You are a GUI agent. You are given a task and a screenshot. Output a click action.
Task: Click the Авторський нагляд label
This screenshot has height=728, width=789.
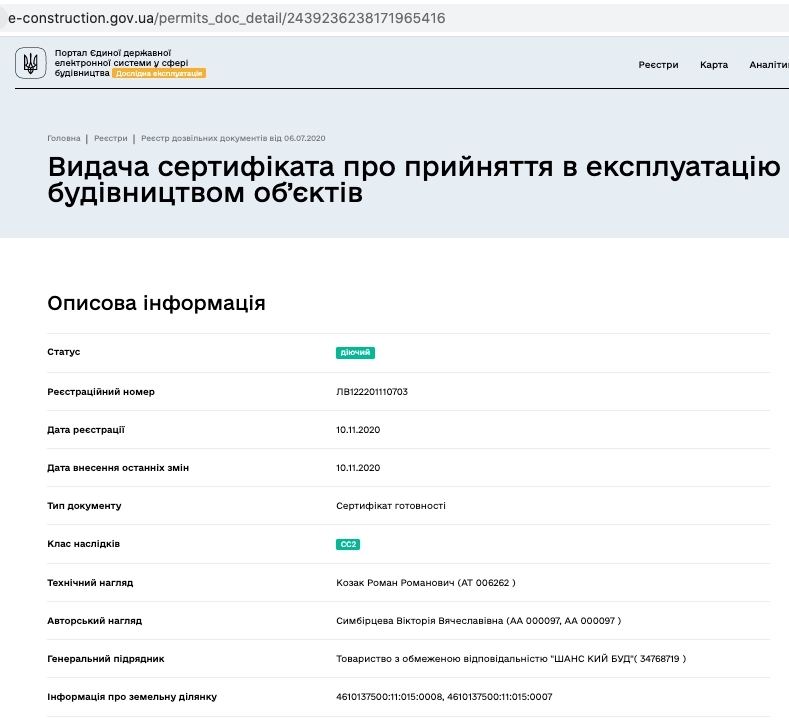click(95, 621)
